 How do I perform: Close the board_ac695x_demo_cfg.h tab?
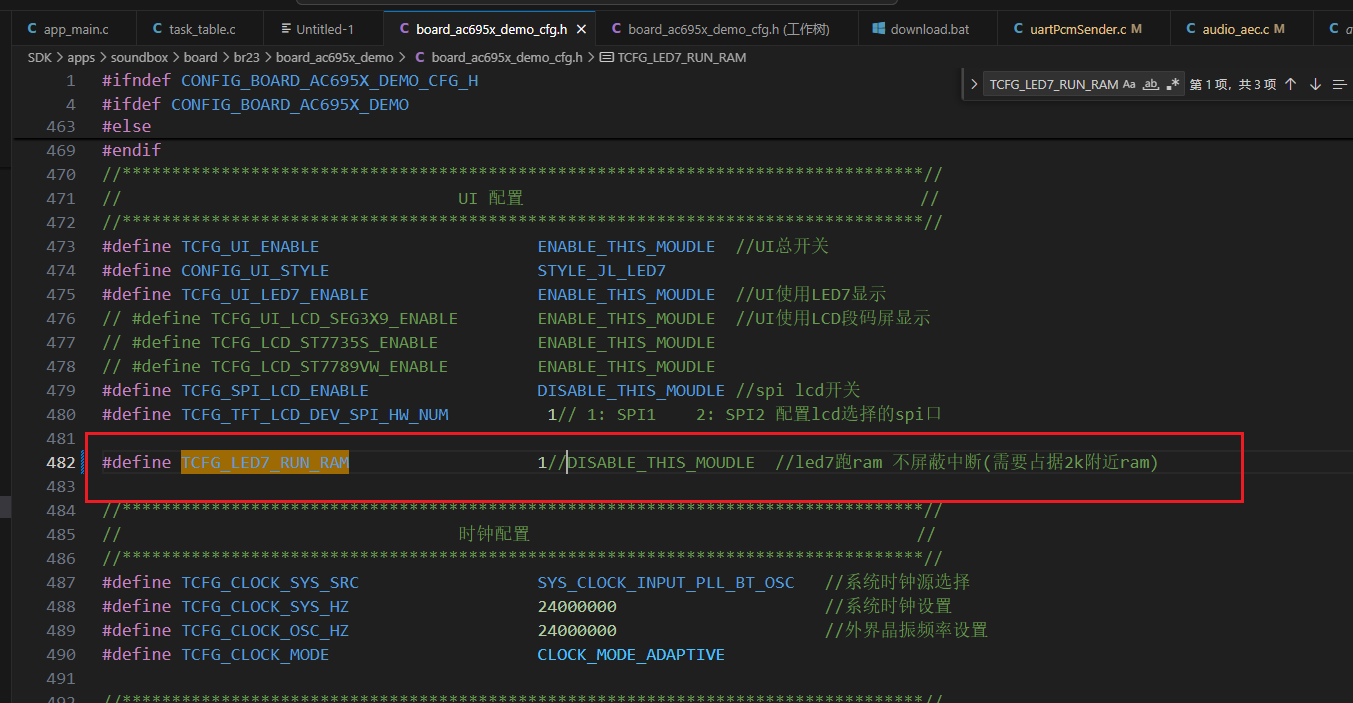(x=581, y=29)
